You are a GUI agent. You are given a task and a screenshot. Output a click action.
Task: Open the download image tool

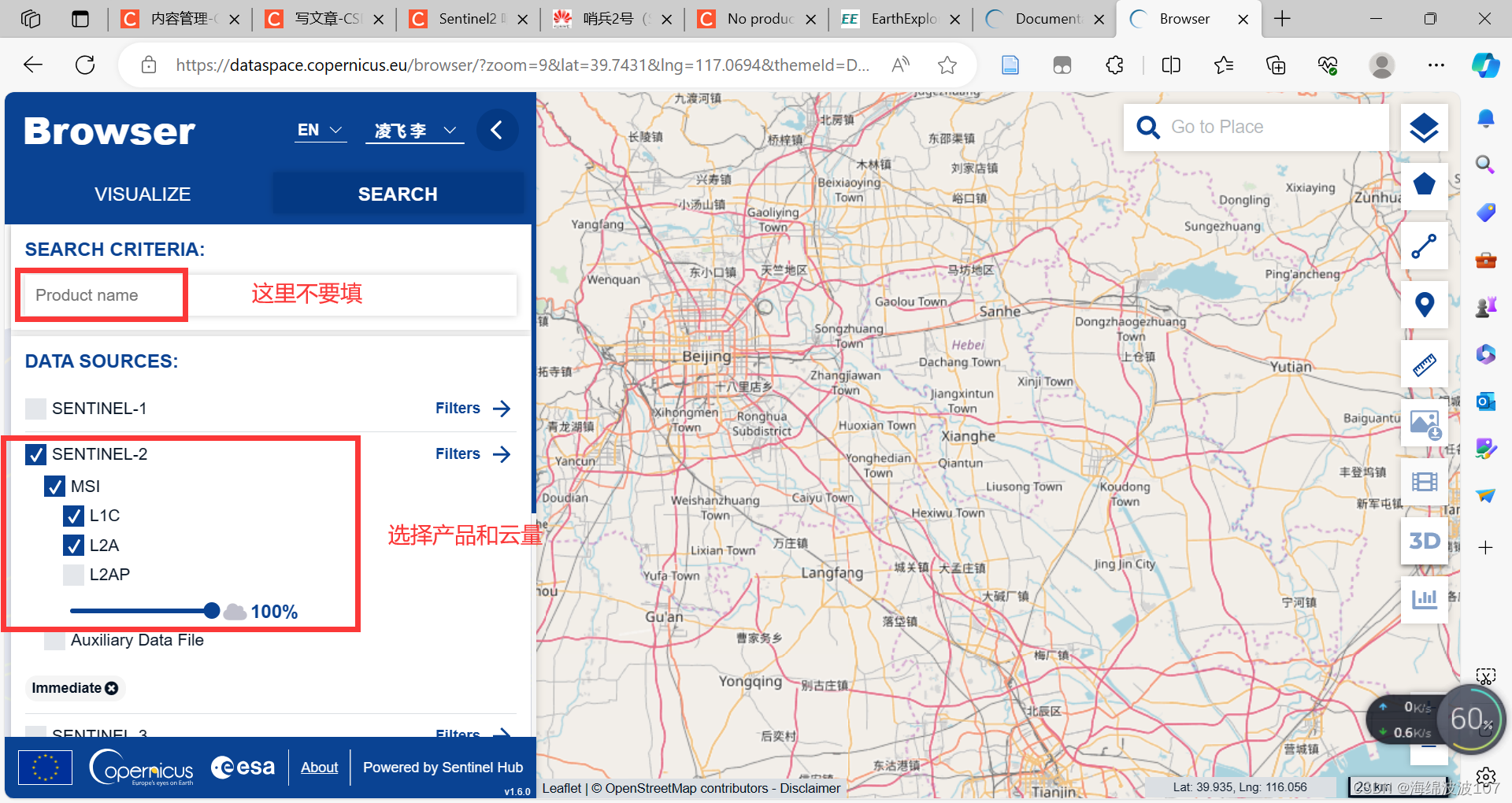(x=1424, y=424)
